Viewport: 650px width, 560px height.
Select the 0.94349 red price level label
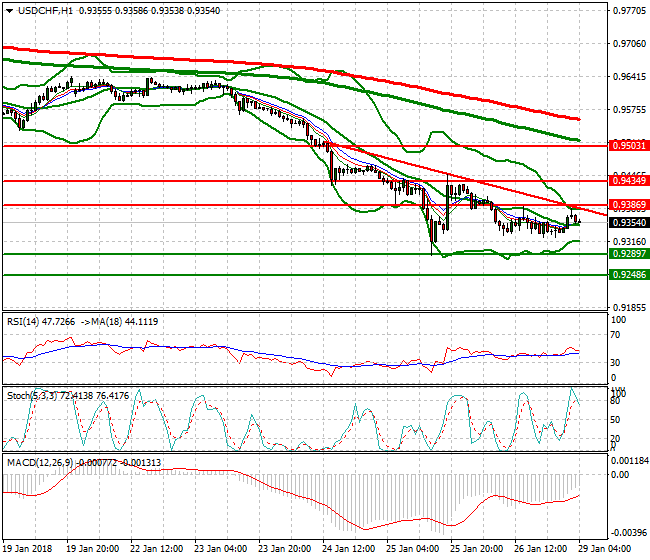[629, 180]
